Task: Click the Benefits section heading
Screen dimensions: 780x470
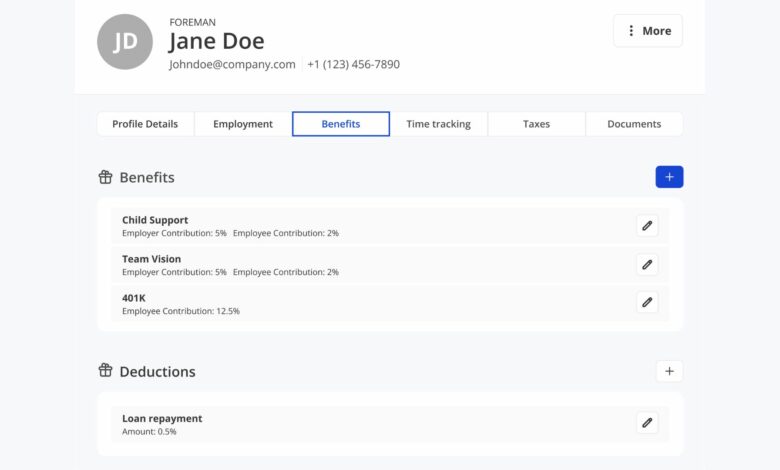Action: pyautogui.click(x=147, y=178)
